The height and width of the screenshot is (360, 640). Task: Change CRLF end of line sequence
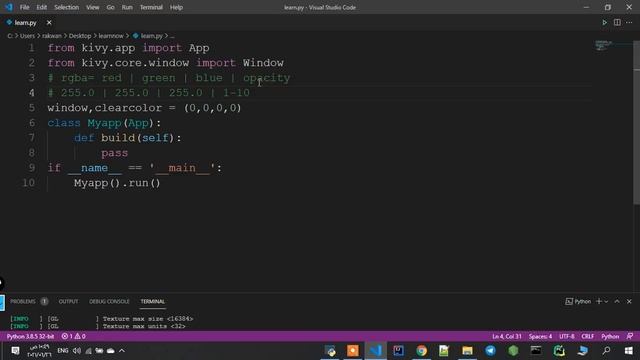point(587,337)
